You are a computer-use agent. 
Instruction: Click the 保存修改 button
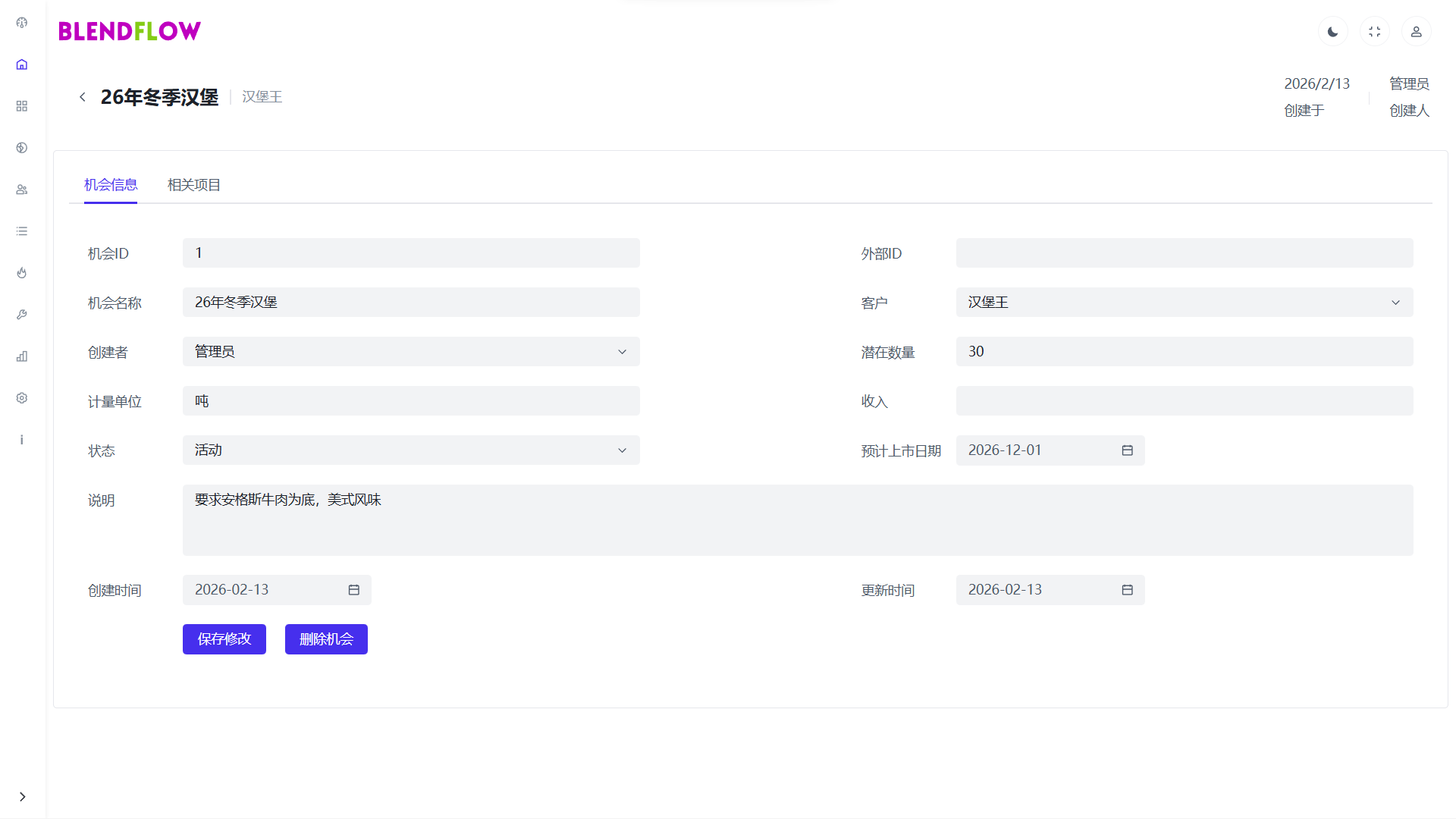(224, 639)
